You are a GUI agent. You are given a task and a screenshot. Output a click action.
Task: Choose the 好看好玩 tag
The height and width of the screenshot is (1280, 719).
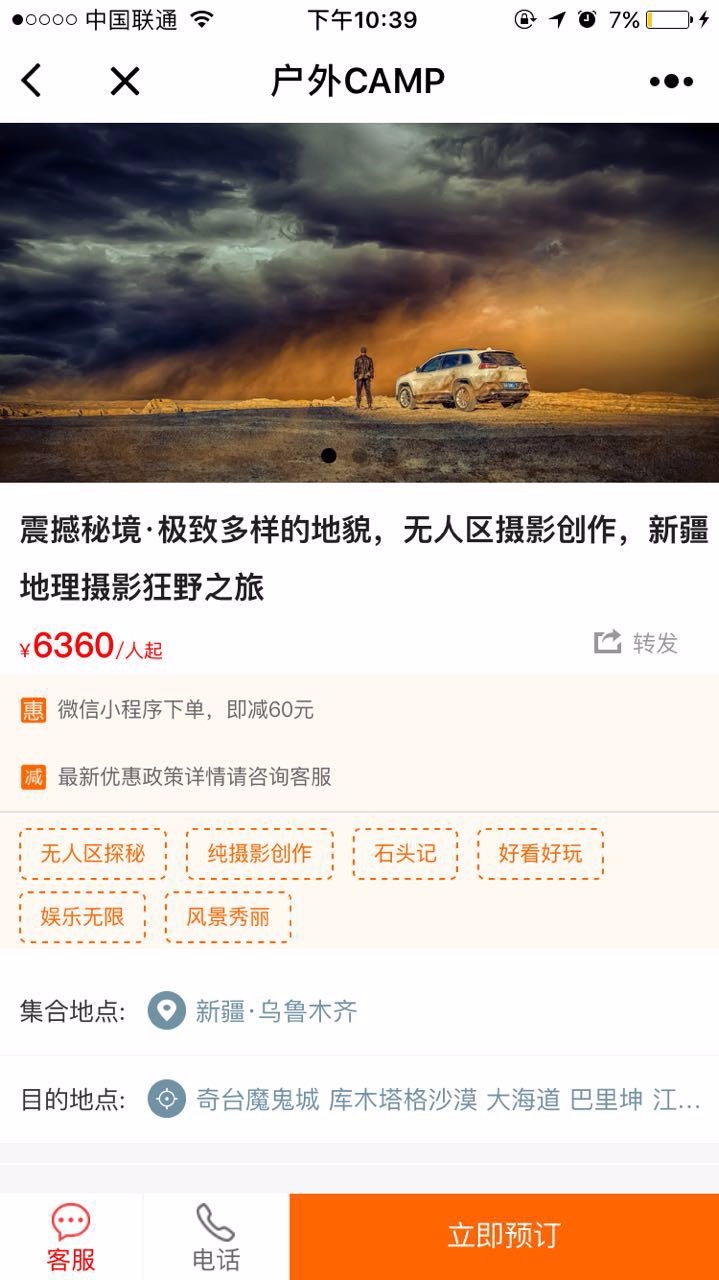tap(540, 853)
